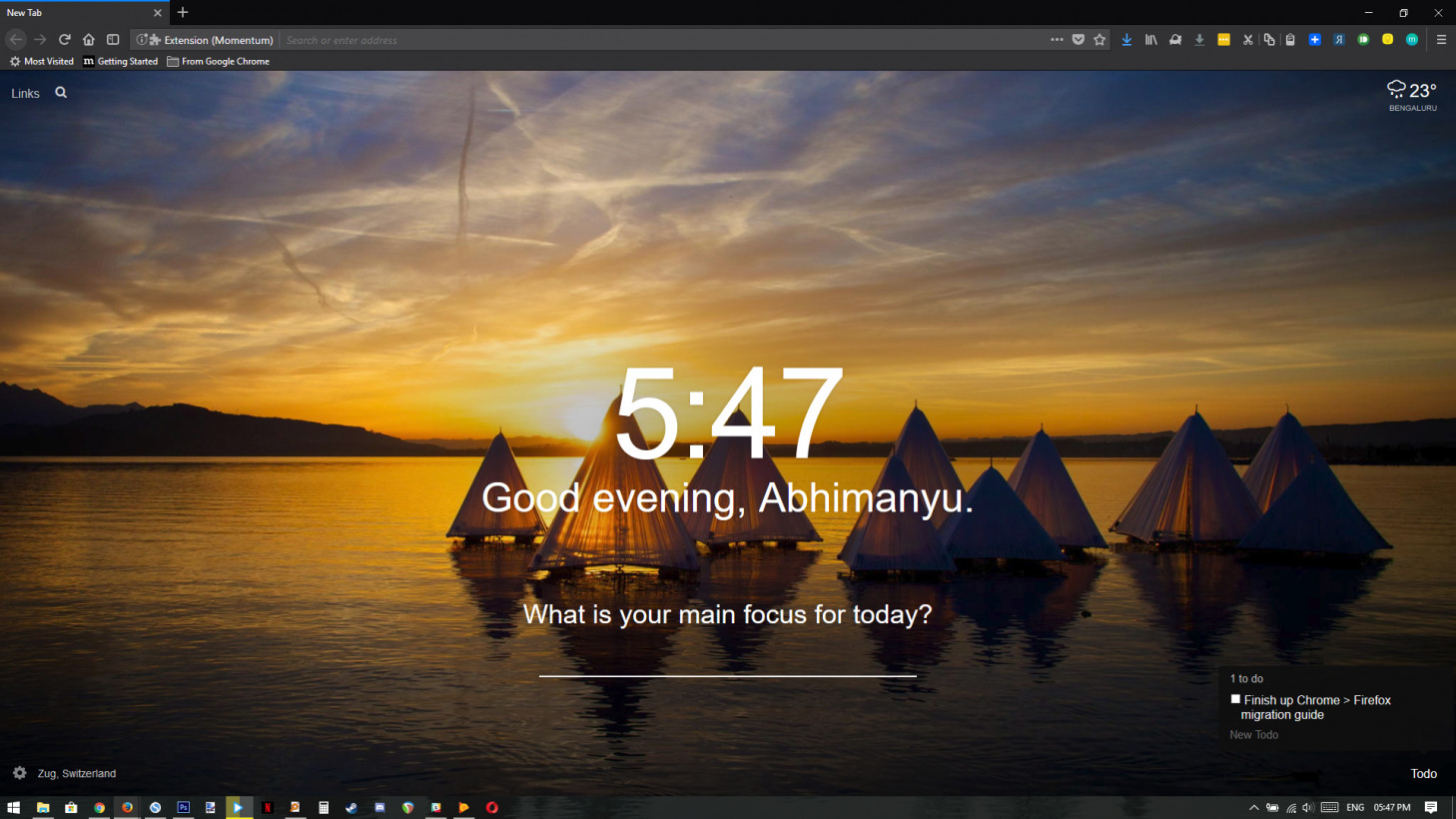Image resolution: width=1456 pixels, height=819 pixels.
Task: Click the Momentum search magnifier icon
Action: 61,93
